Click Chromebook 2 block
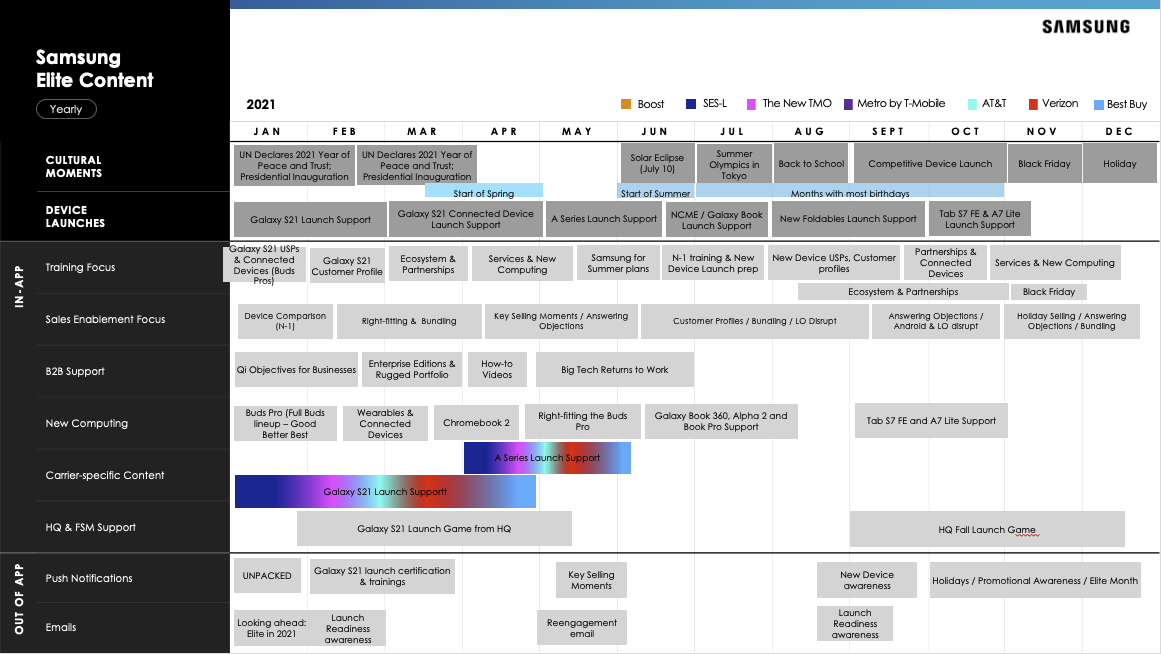This screenshot has width=1161, height=654. pos(476,423)
